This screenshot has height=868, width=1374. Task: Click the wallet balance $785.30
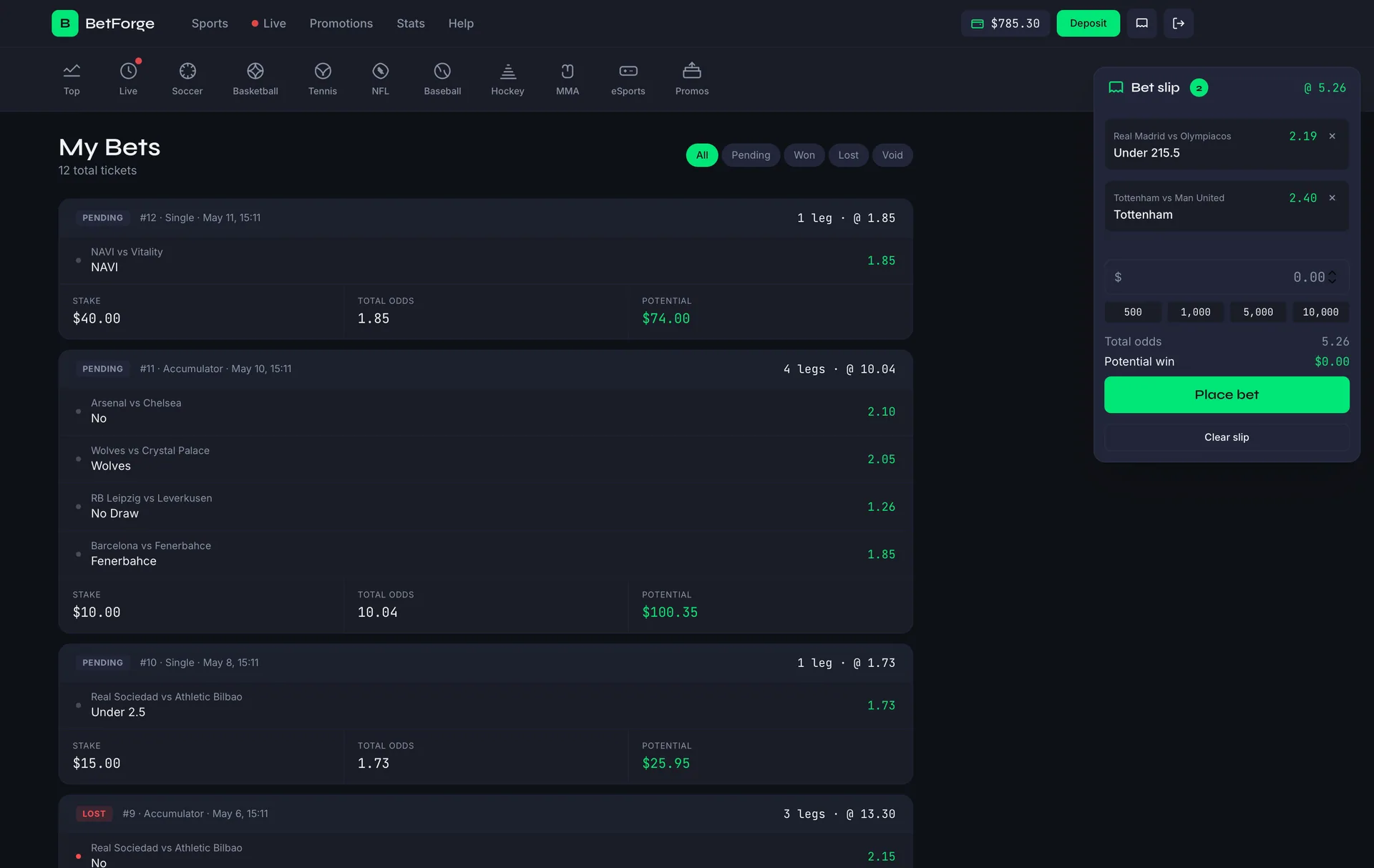tap(1005, 24)
